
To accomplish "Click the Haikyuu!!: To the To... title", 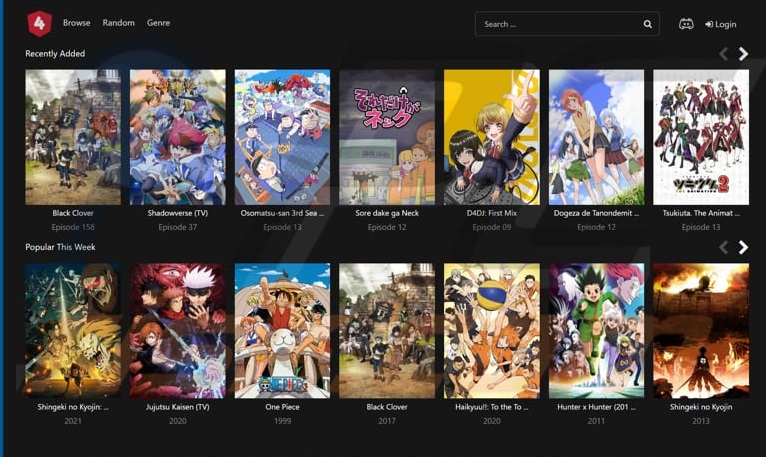I will (x=492, y=407).
